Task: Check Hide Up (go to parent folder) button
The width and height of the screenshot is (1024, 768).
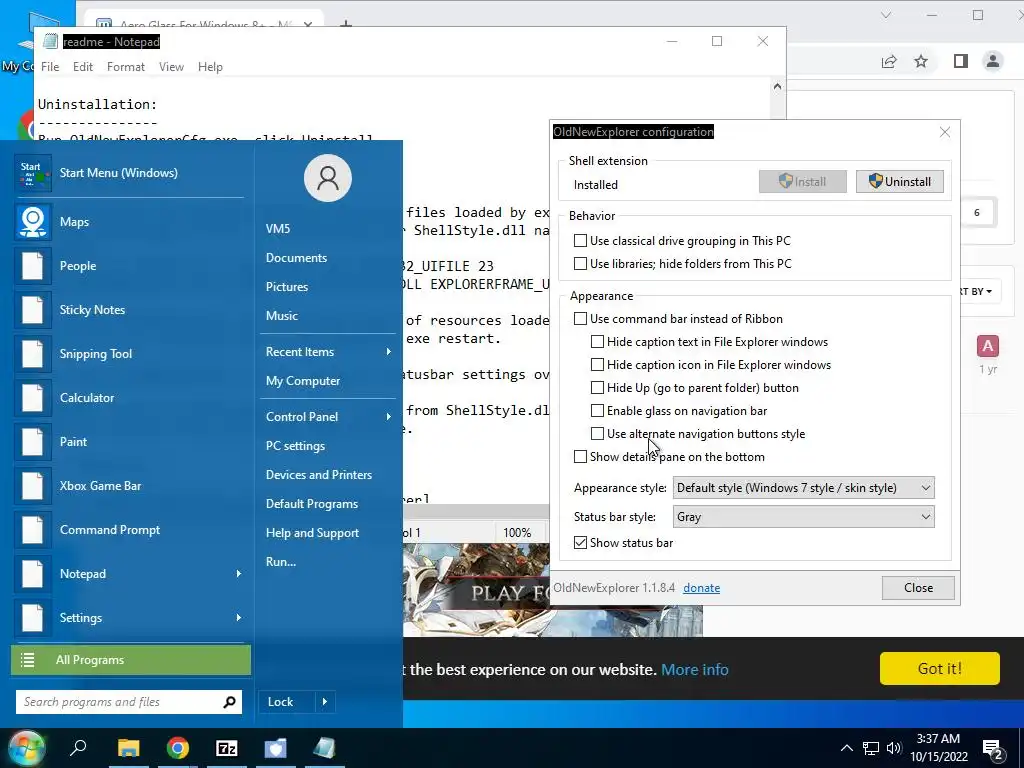Action: click(597, 387)
